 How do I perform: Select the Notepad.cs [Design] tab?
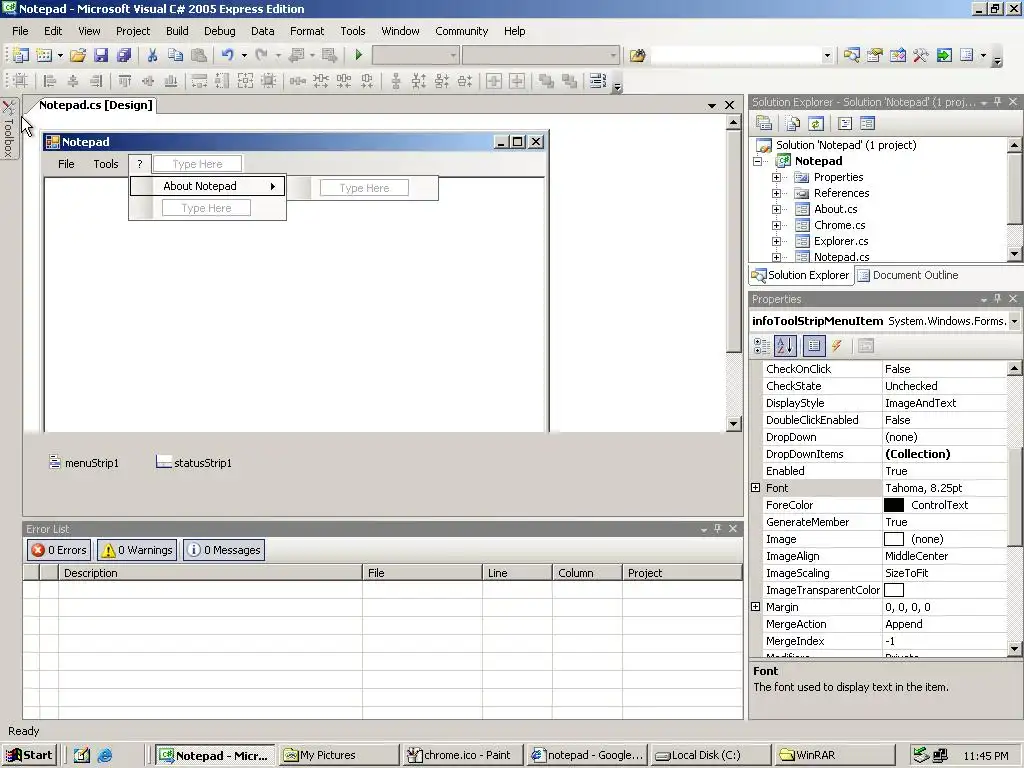(x=95, y=105)
